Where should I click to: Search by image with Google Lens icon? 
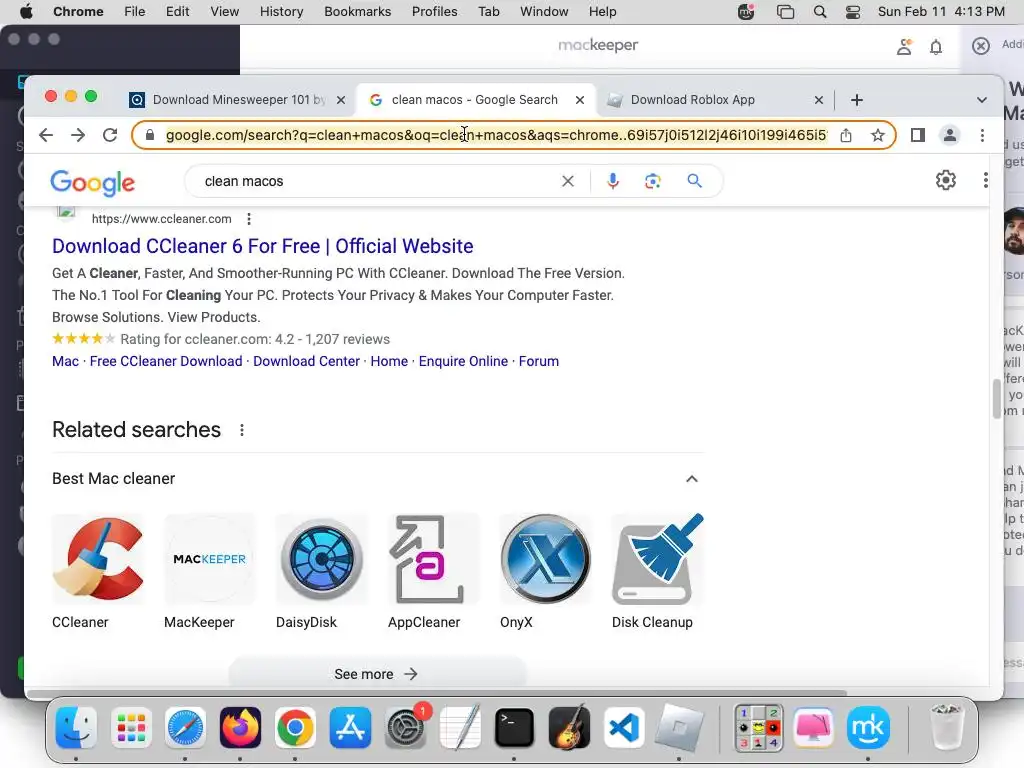[652, 181]
